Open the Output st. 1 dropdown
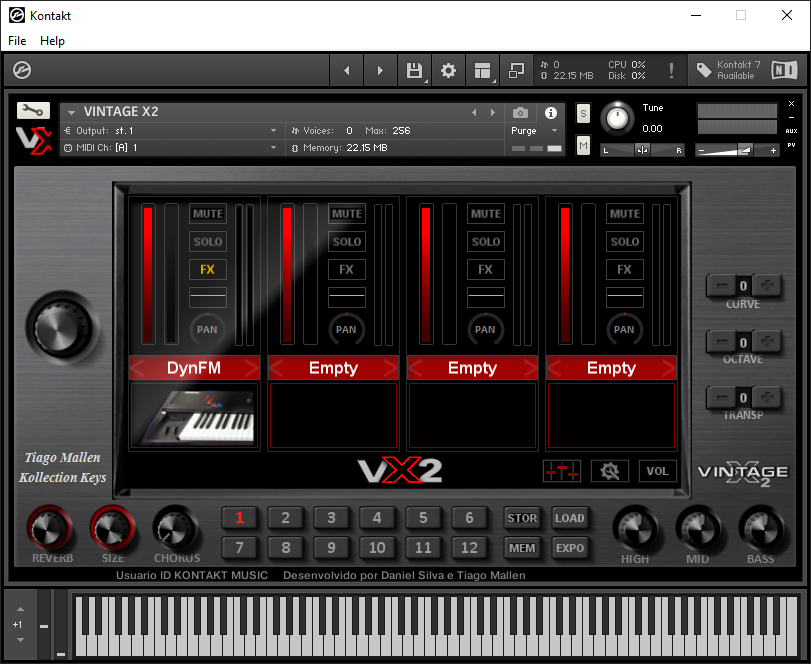Screen dimensions: 811x664 [274, 131]
